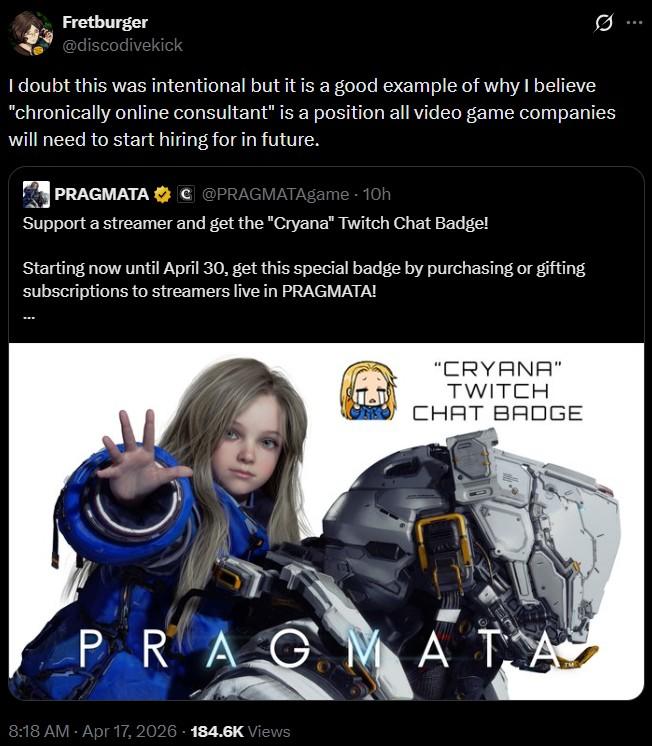Screen dimensions: 652x746
Task: Click the 8:18 AM Apr 17 timestamp
Action: (92, 731)
